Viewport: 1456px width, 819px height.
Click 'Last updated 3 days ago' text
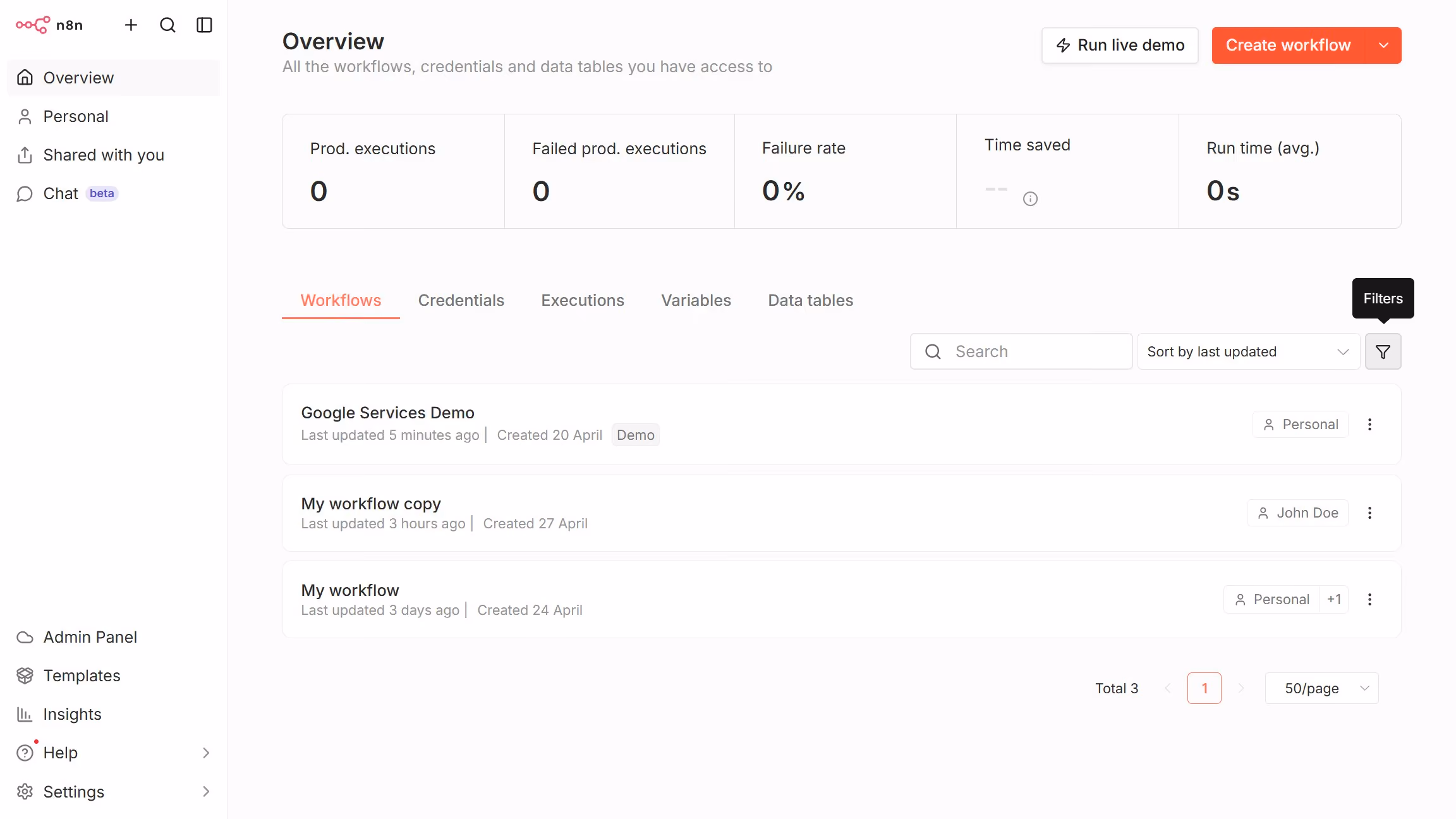[380, 610]
